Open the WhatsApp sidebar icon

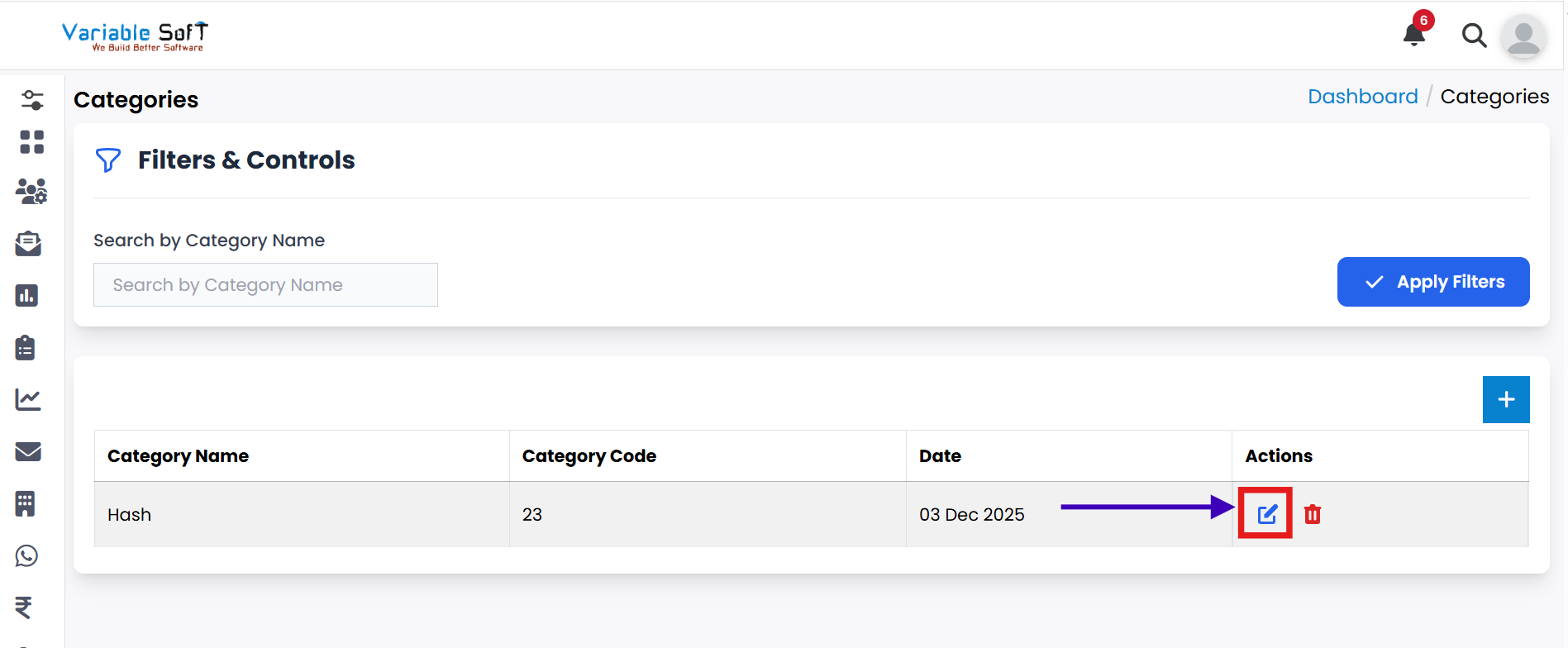pos(26,555)
